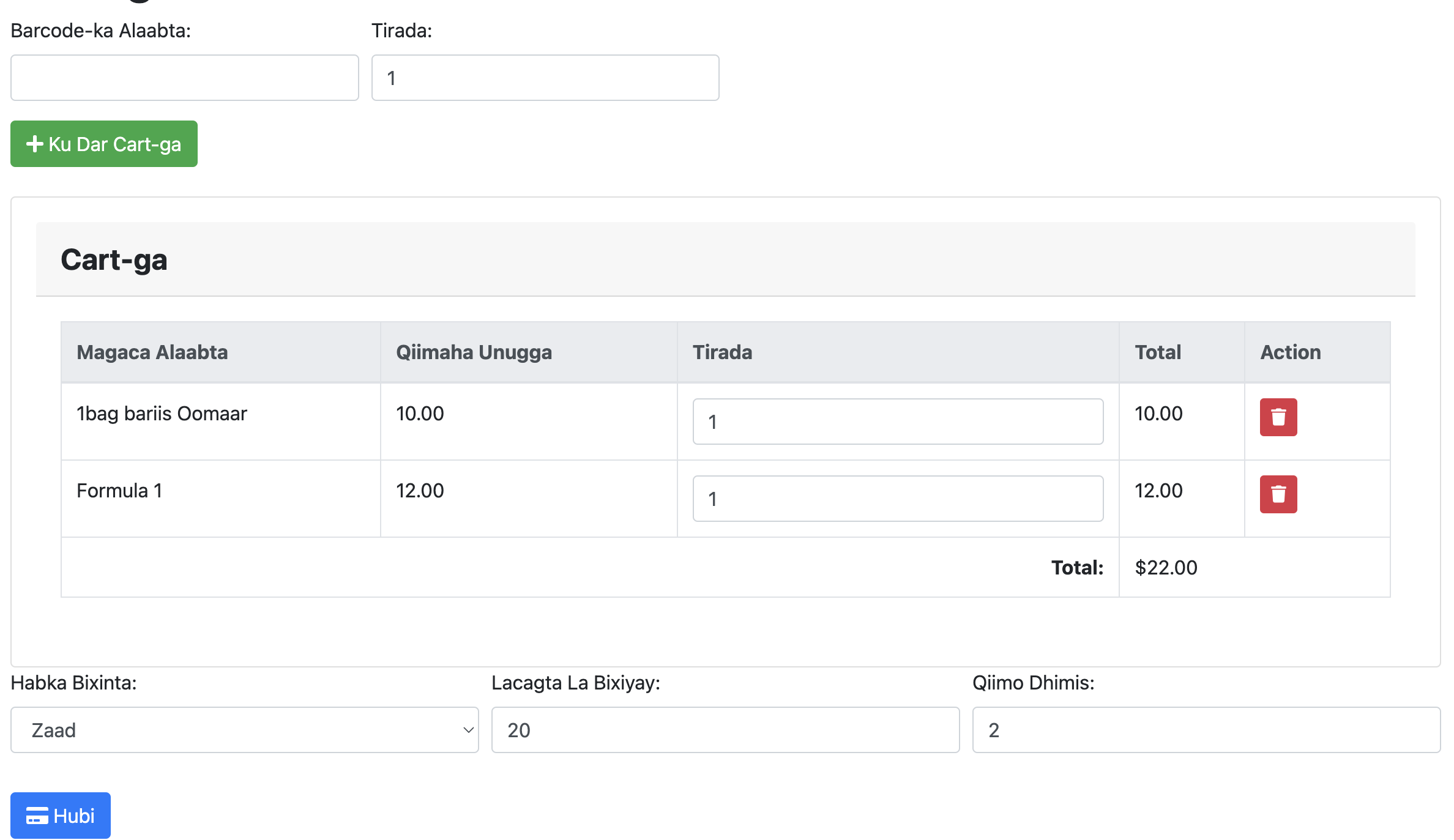Edit quantity for 1bag bariis Oomaar

click(x=898, y=422)
